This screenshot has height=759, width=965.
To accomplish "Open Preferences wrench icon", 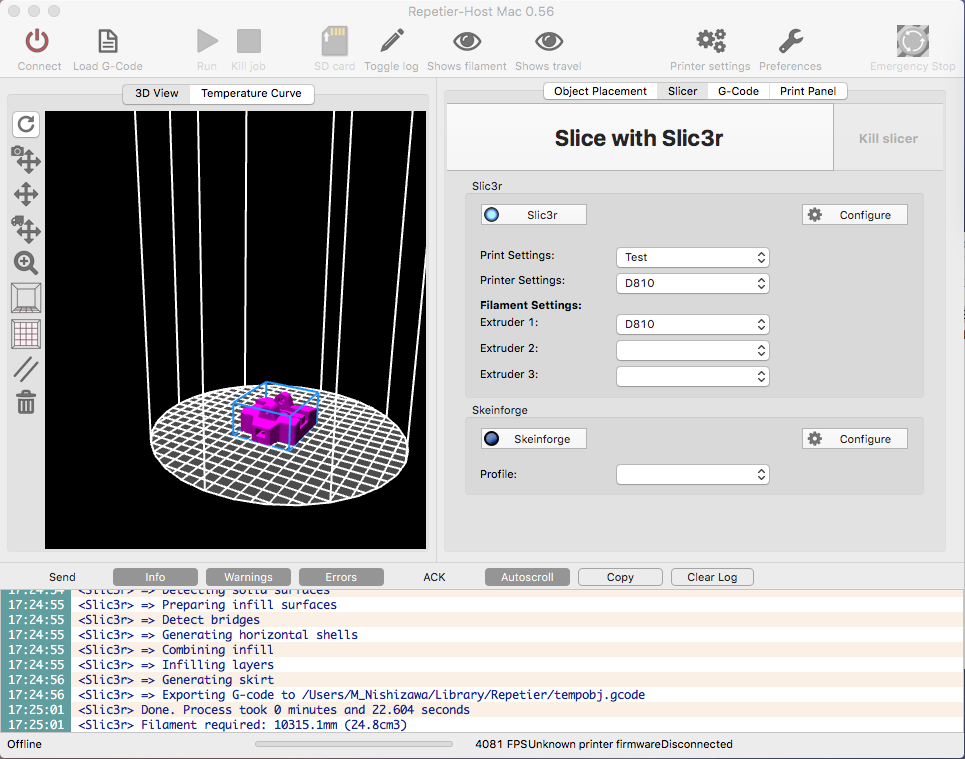I will point(790,41).
